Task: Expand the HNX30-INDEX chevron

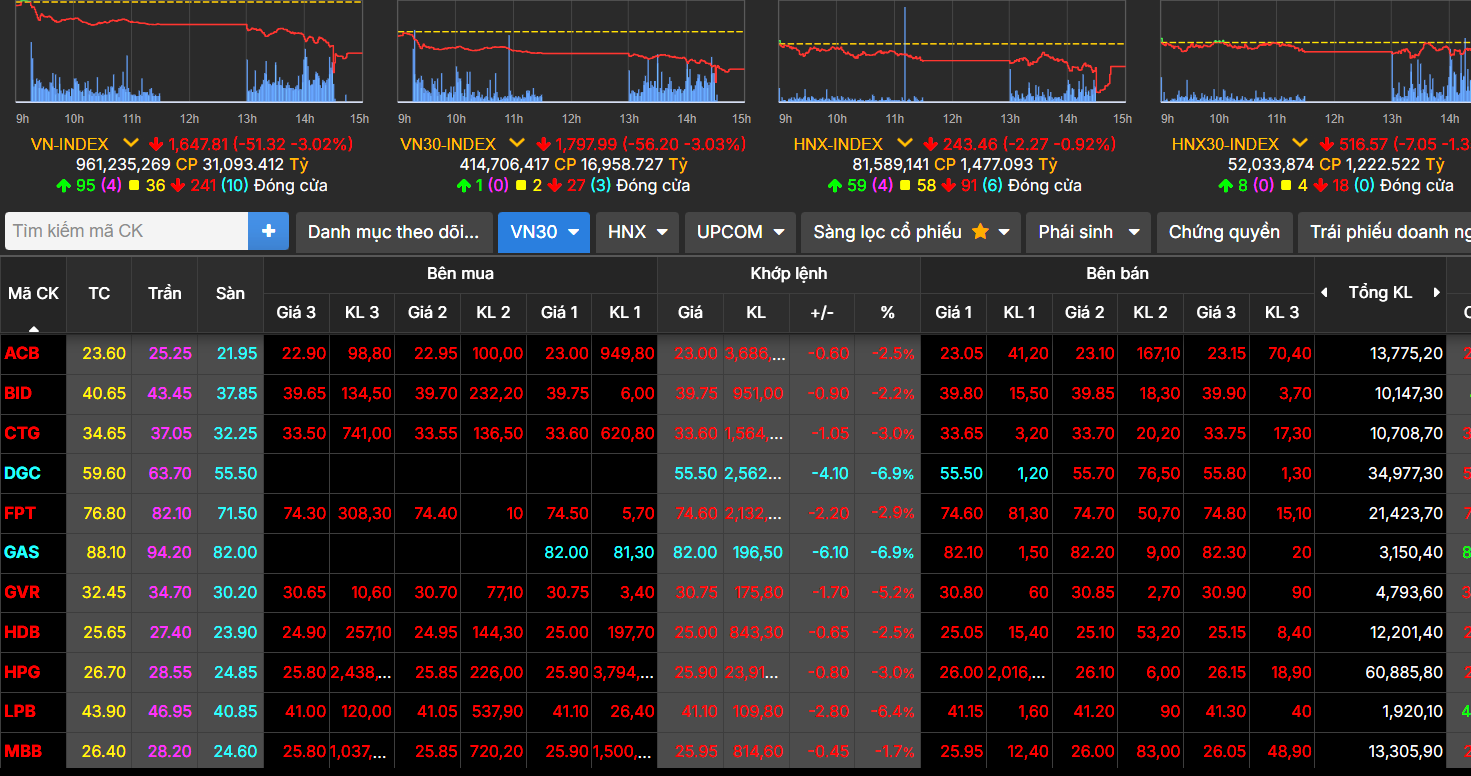Action: [x=1299, y=144]
